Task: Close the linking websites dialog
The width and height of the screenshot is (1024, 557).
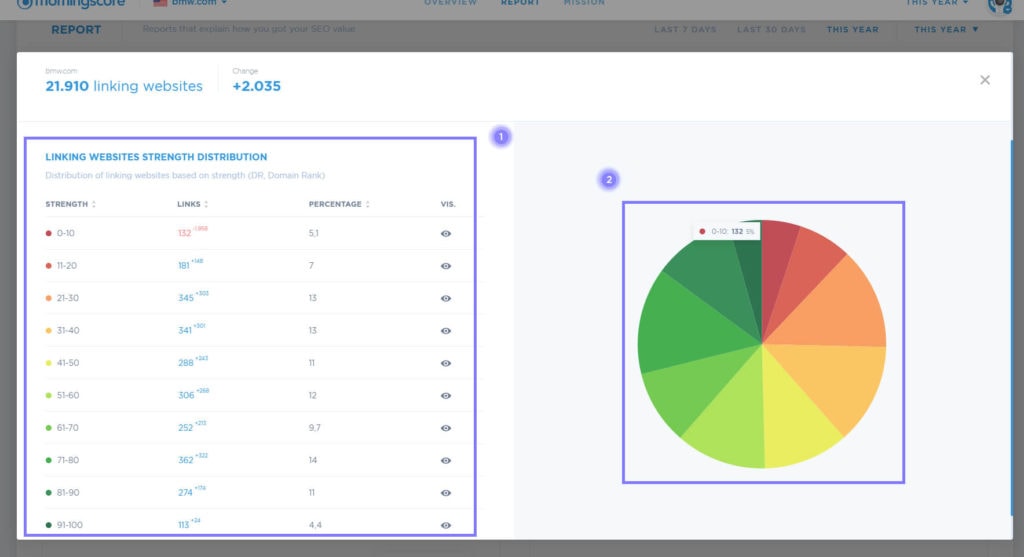Action: click(985, 80)
